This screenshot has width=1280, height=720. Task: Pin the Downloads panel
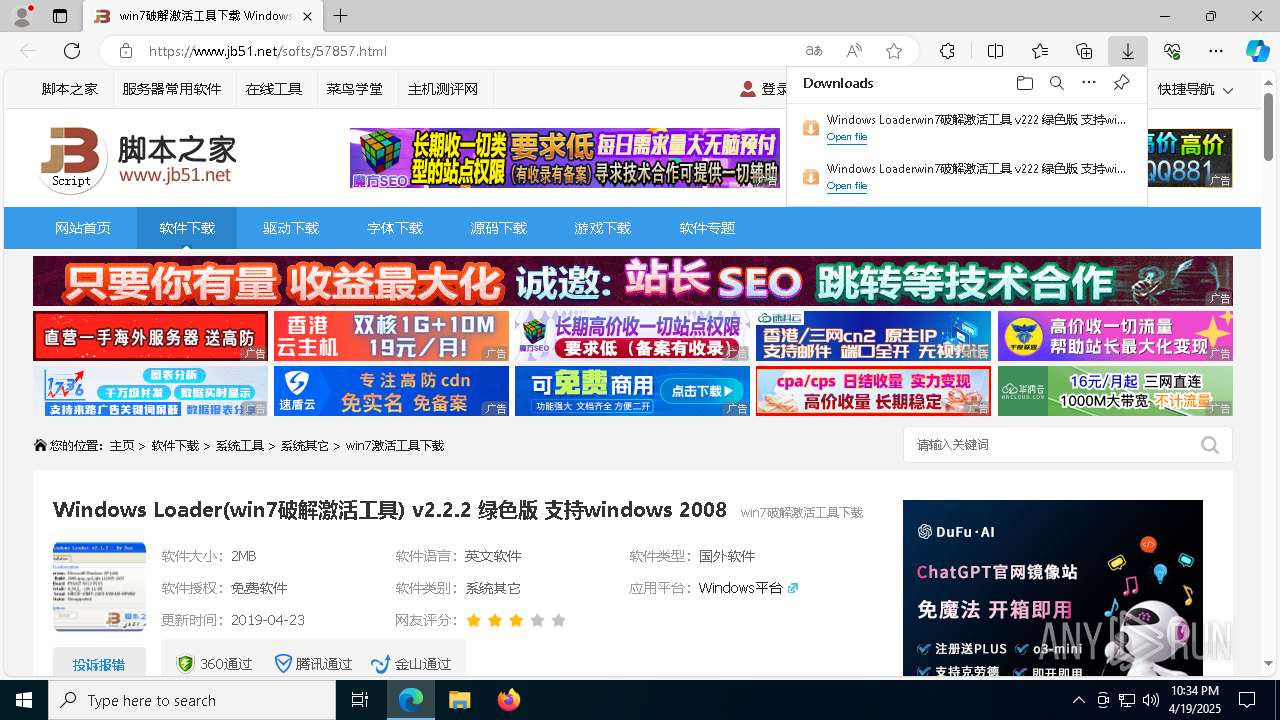click(x=1121, y=83)
